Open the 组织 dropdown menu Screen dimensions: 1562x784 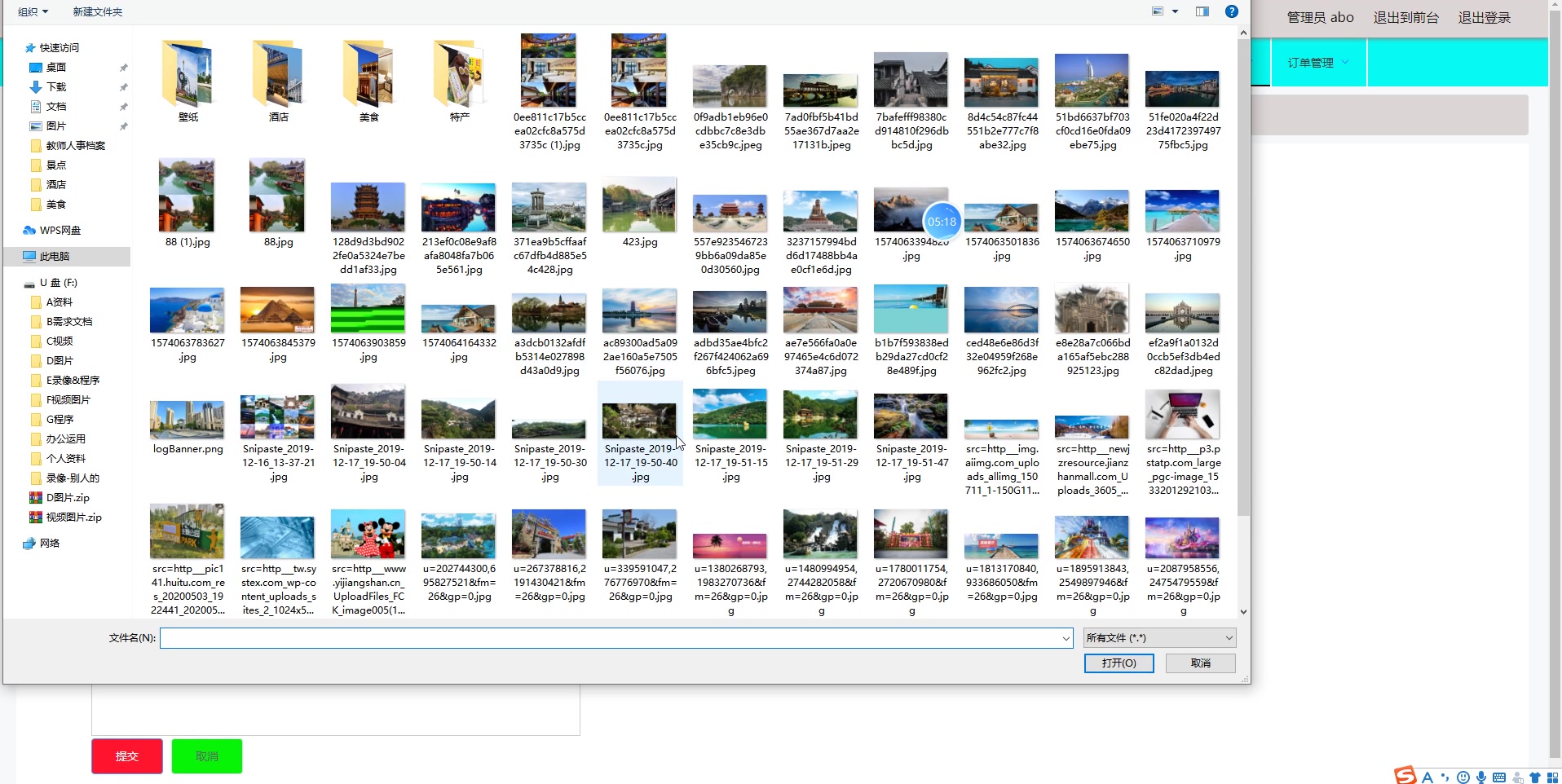click(x=33, y=12)
